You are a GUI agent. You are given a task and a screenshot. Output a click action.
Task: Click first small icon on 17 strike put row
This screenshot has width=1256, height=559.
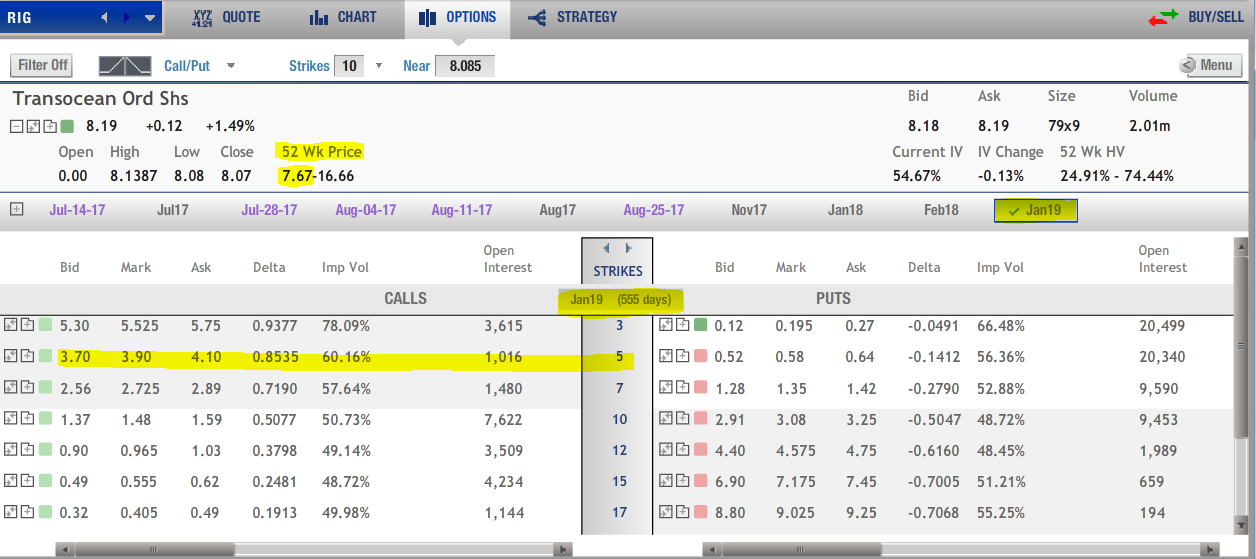[x=666, y=513]
